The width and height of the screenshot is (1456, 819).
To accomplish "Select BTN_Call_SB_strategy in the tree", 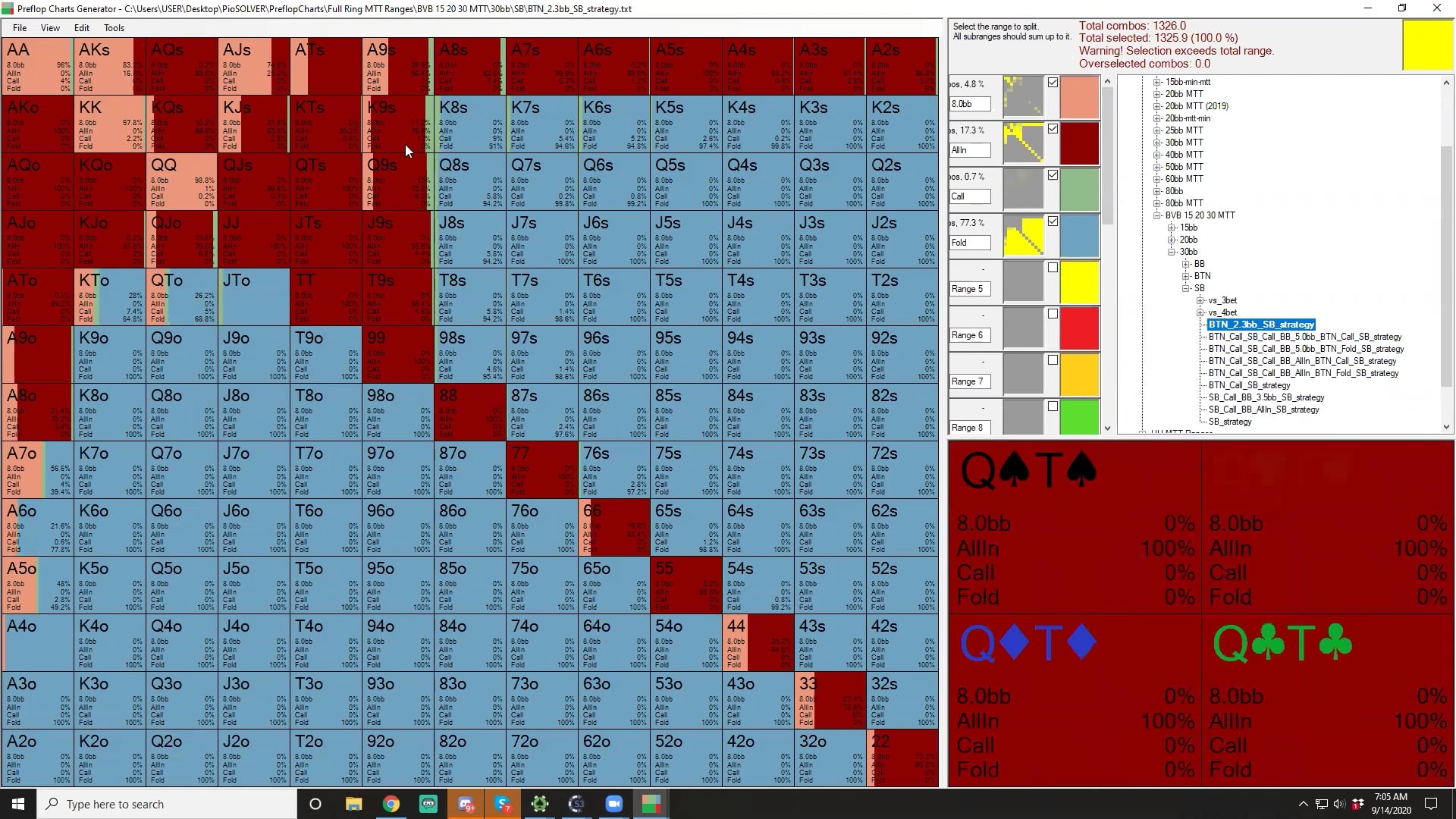I will coord(1249,385).
